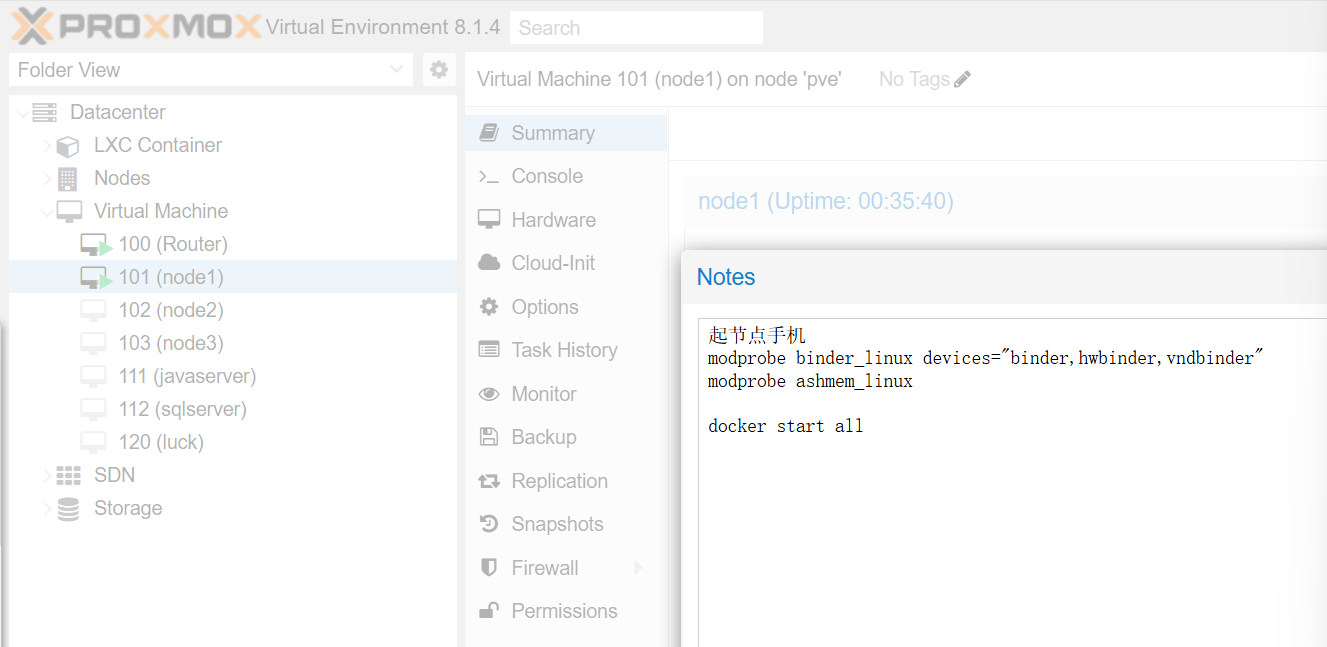This screenshot has width=1327, height=647.
Task: Click the Hardware monitor icon
Action: (x=489, y=220)
